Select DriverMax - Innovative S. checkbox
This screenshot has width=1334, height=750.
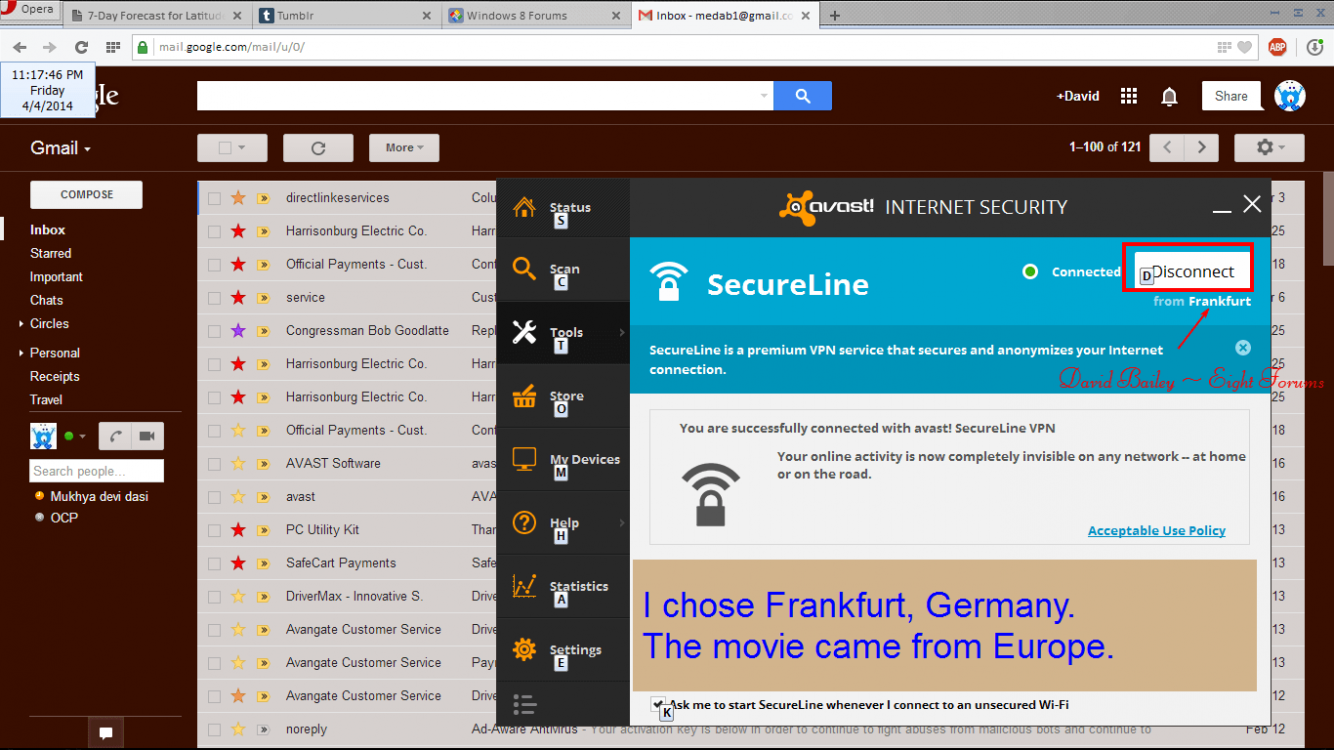click(214, 596)
